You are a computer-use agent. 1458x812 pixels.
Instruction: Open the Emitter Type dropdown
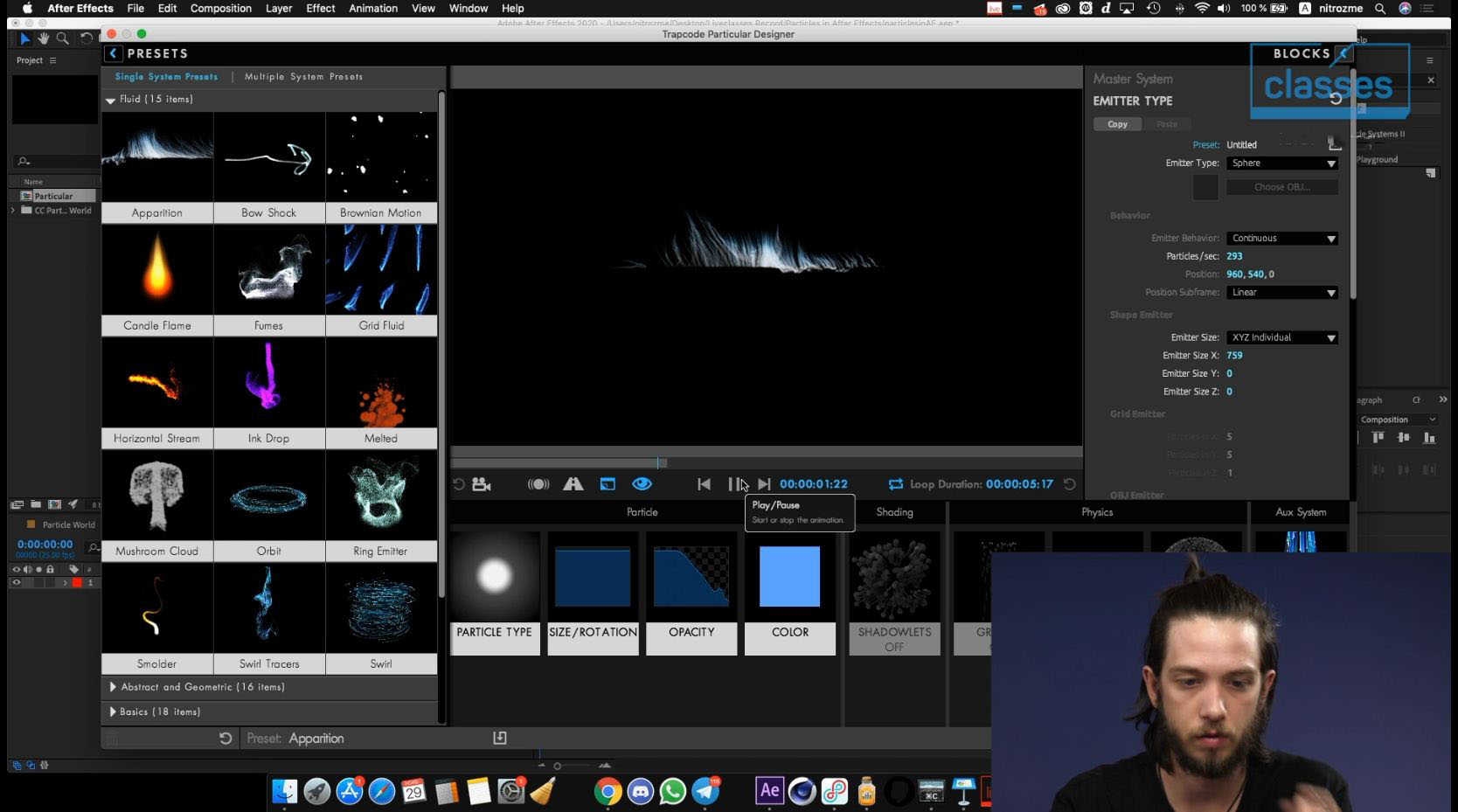[1282, 163]
